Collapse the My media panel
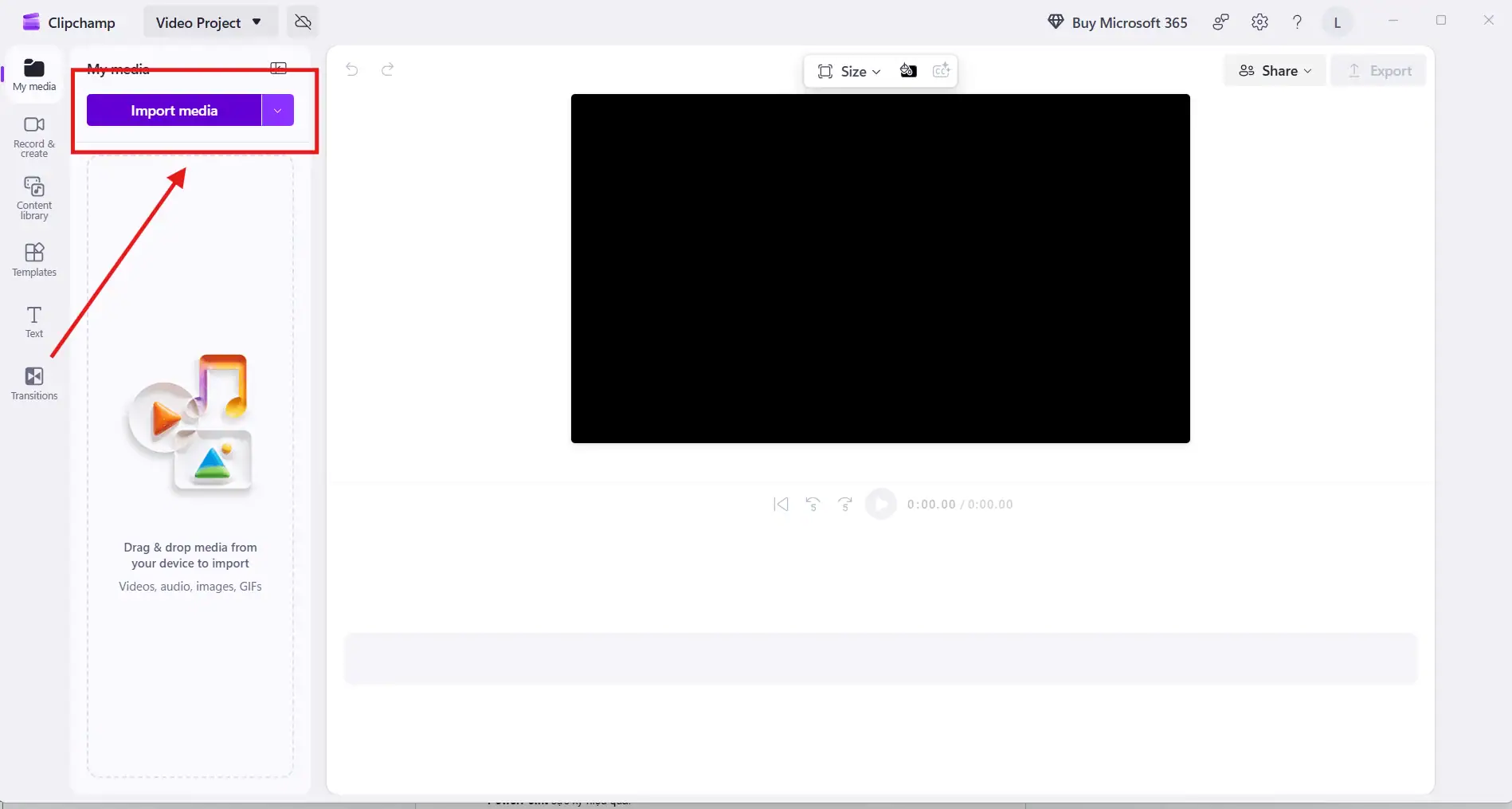1512x809 pixels. [x=278, y=69]
